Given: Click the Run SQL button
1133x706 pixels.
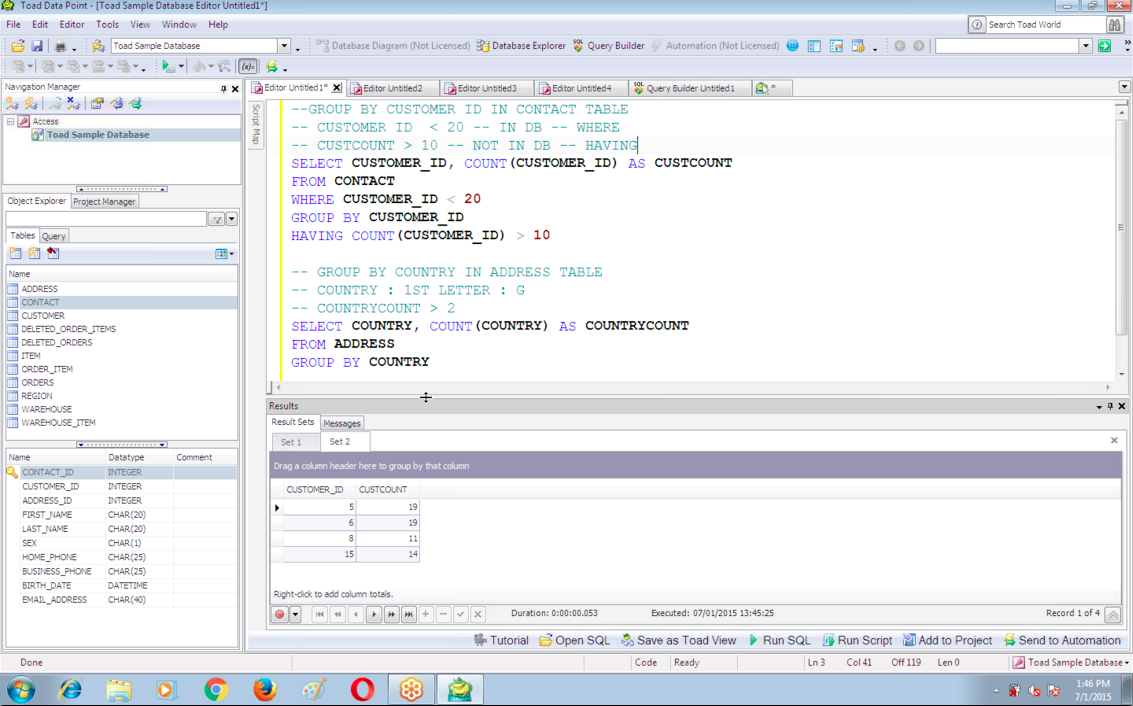Looking at the screenshot, I should point(779,640).
